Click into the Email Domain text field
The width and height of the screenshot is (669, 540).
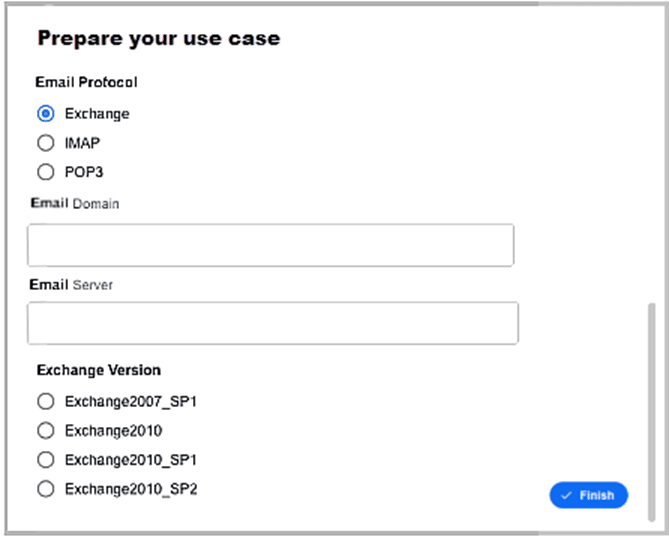(x=271, y=245)
